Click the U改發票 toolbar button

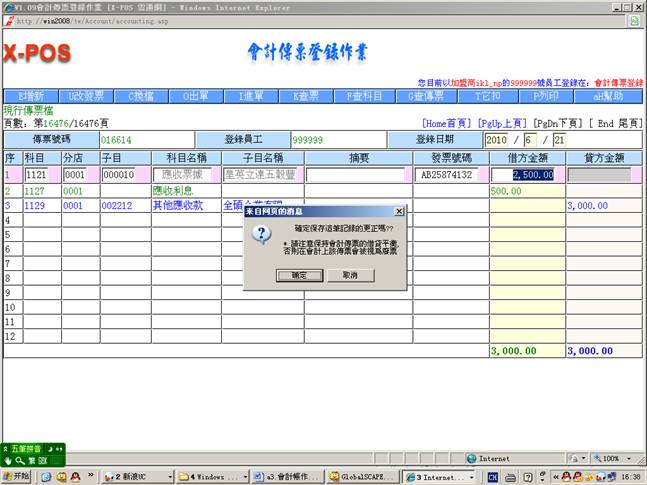coord(85,96)
